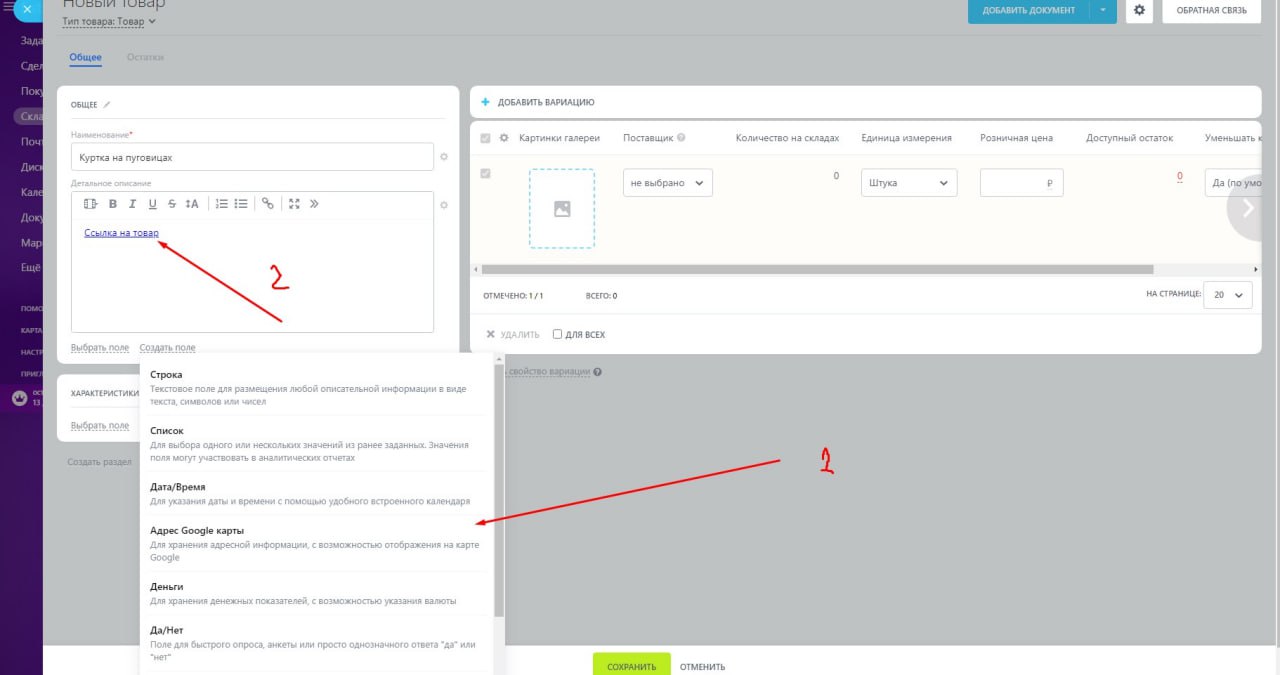
Task: Click the variation grid horizontal scrollbar
Action: tap(817, 269)
